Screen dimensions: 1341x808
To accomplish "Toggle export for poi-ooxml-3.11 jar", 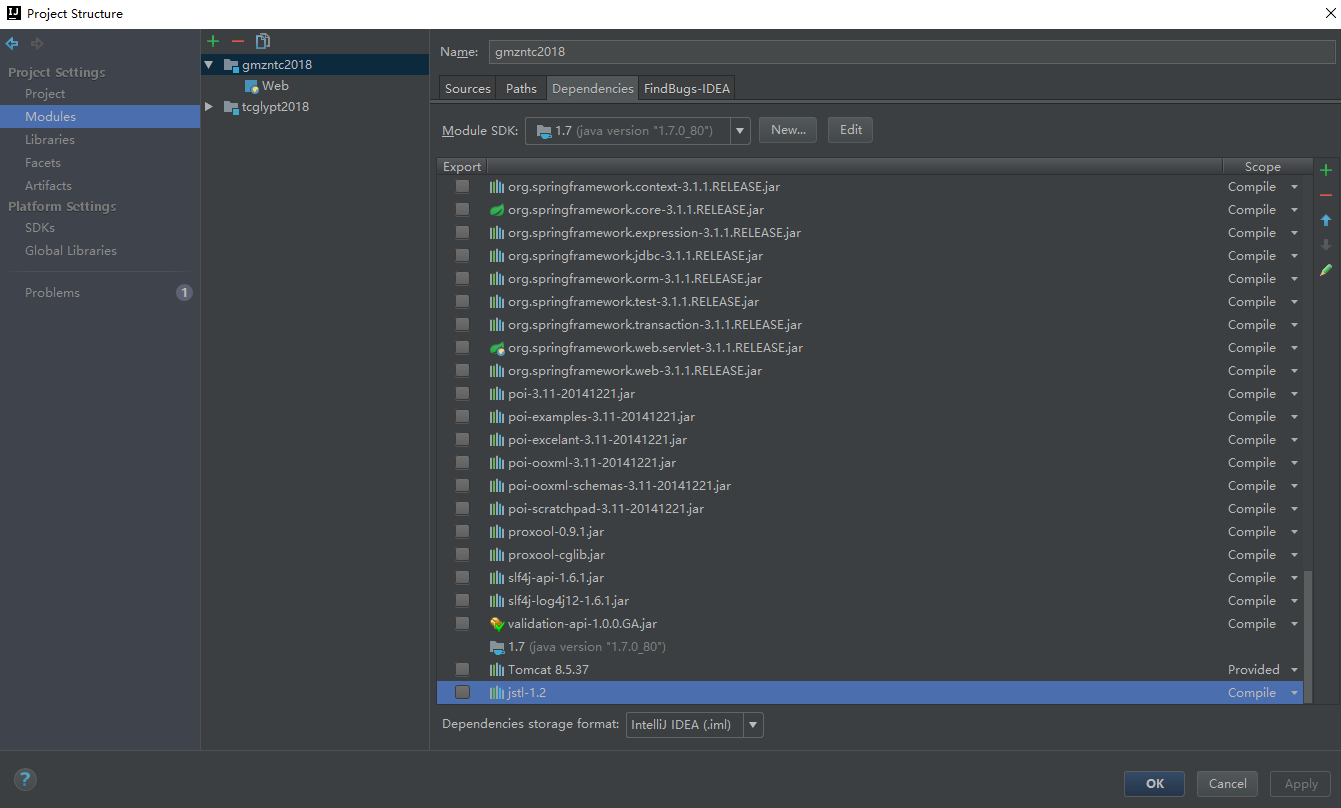I will click(x=462, y=463).
